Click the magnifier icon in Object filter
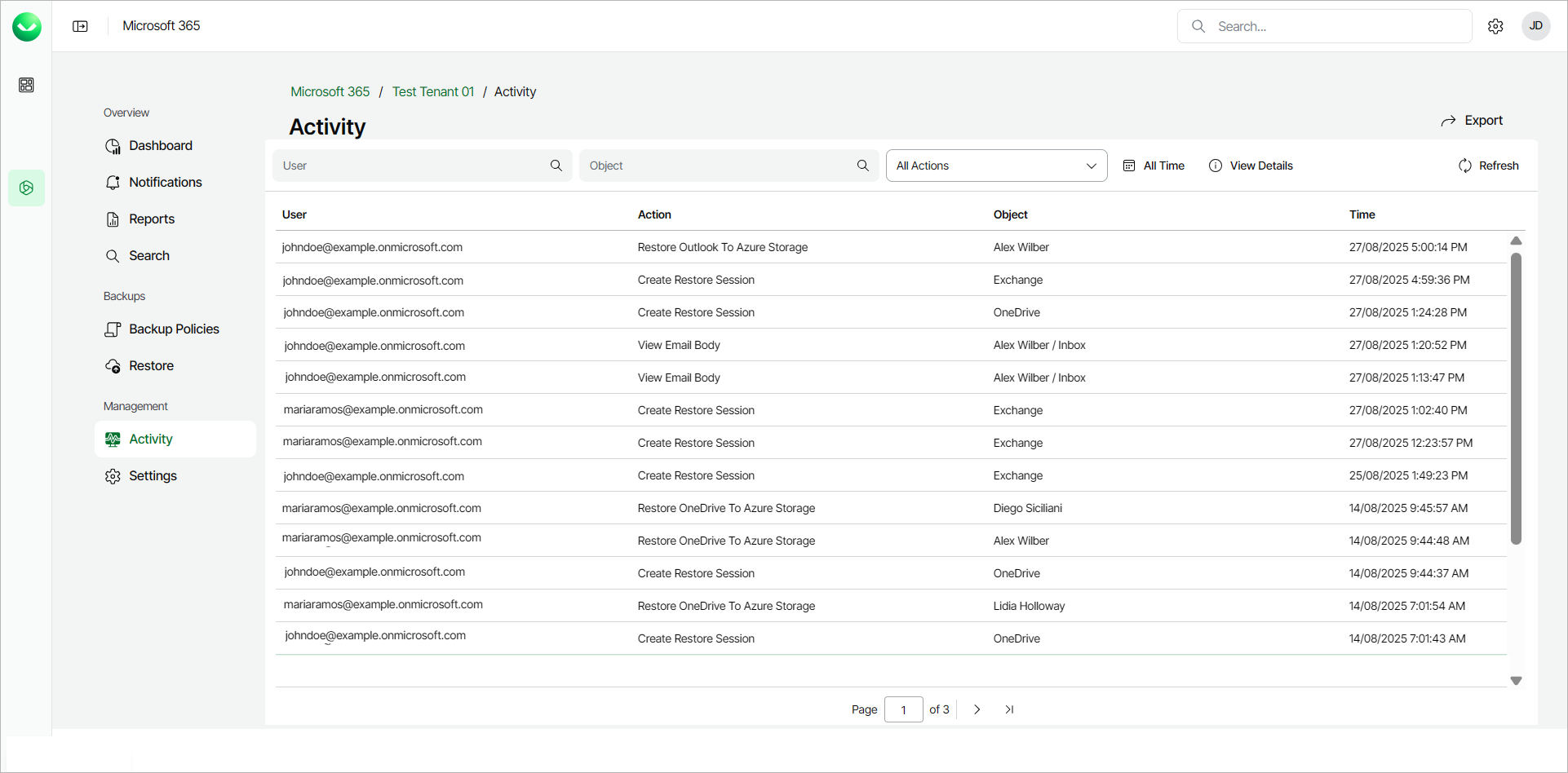The image size is (1568, 773). coord(863,166)
